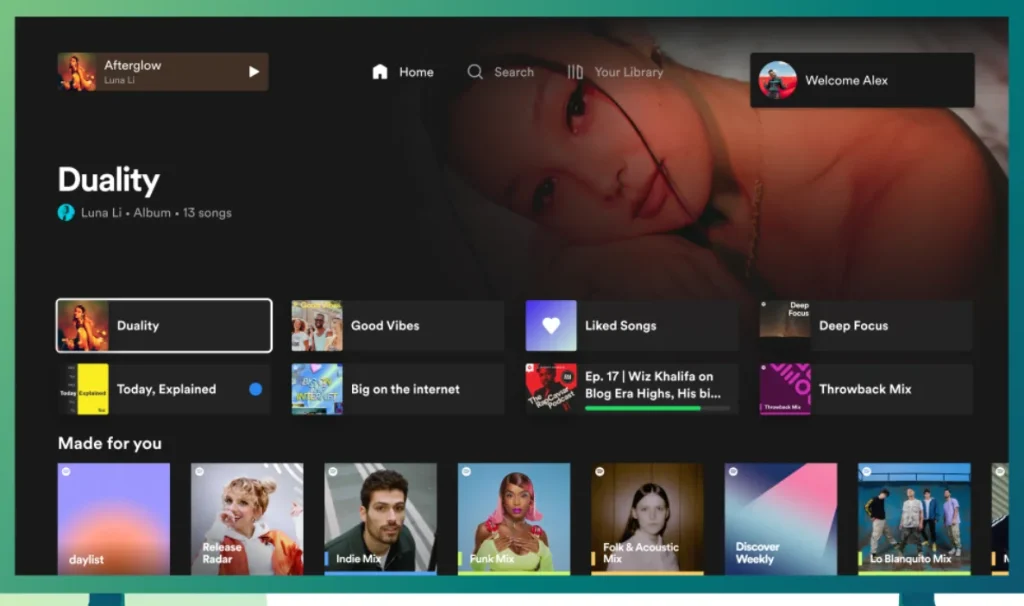
Task: Click the Album label under Duality
Action: pyautogui.click(x=152, y=213)
